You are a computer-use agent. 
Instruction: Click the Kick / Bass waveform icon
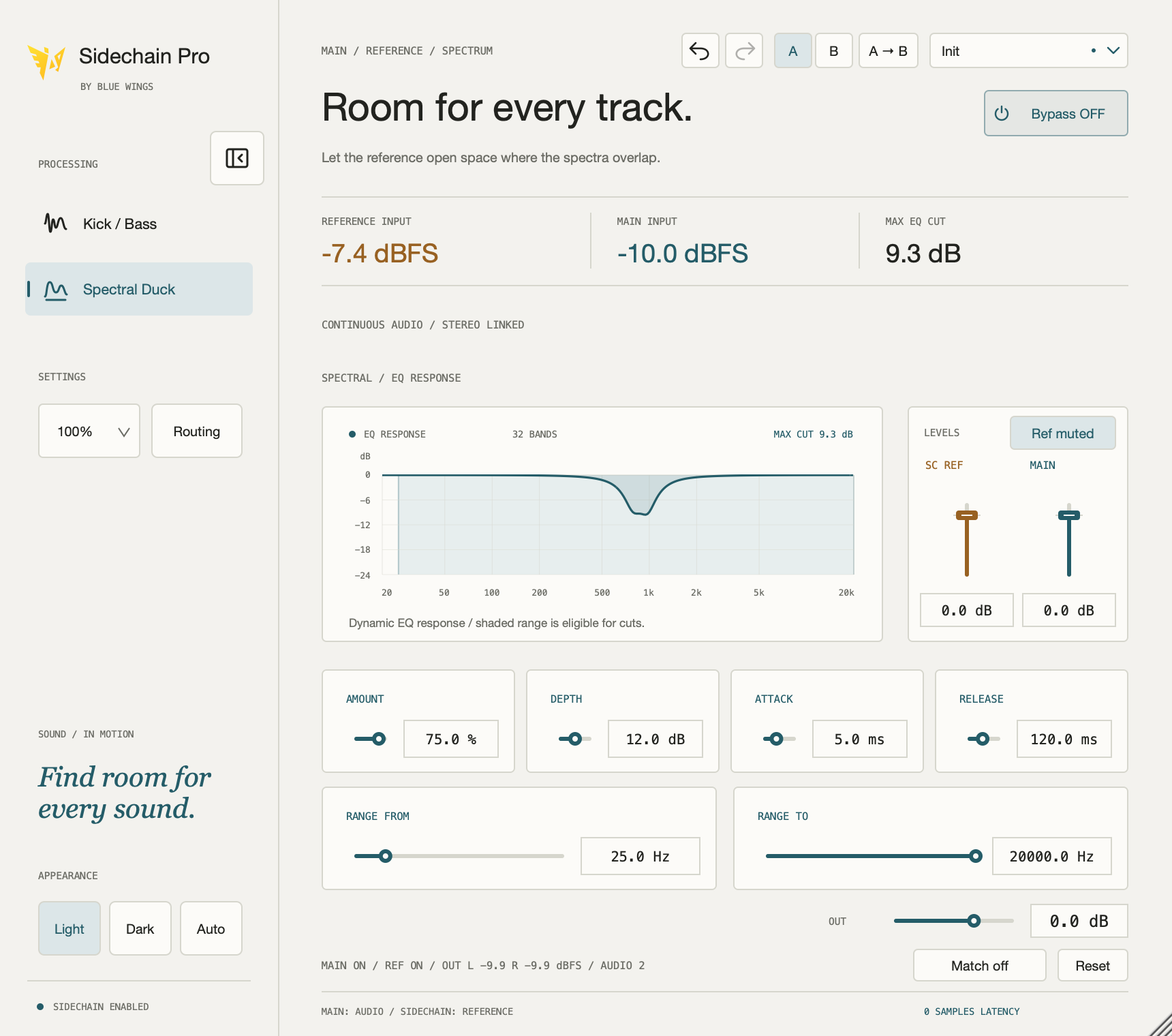click(55, 224)
